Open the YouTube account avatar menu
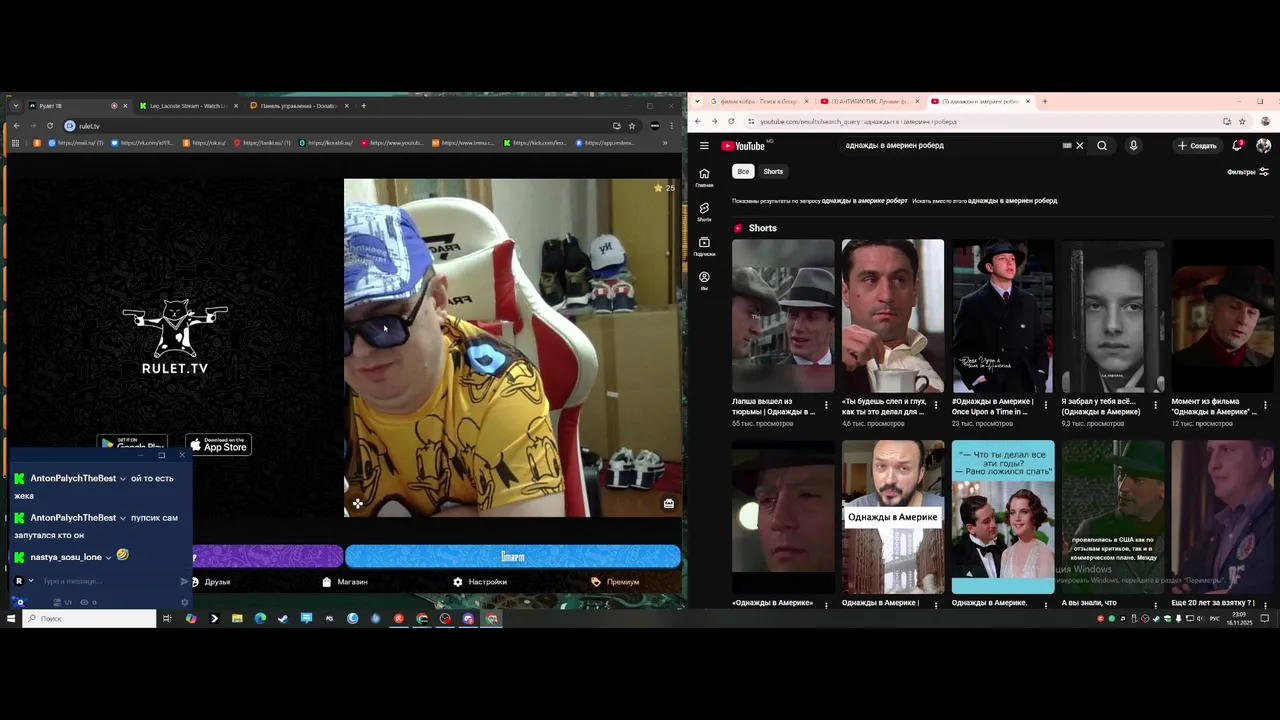 1264,146
